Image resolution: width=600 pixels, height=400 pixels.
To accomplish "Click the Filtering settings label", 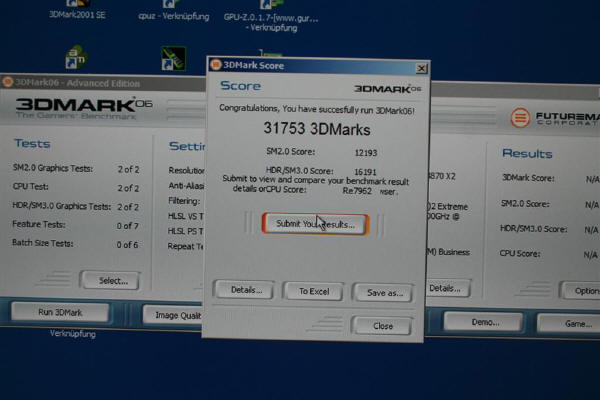I will (184, 201).
